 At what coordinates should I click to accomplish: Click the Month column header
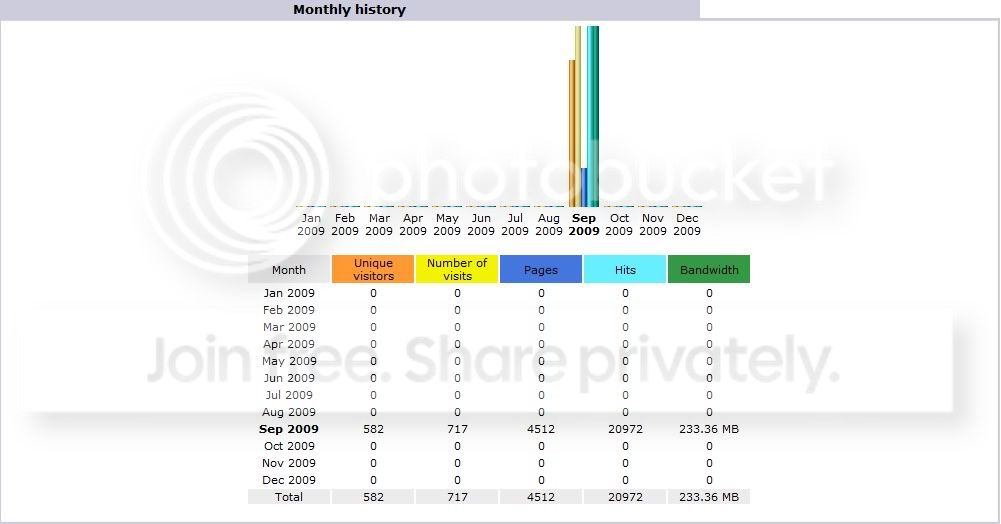(x=289, y=269)
